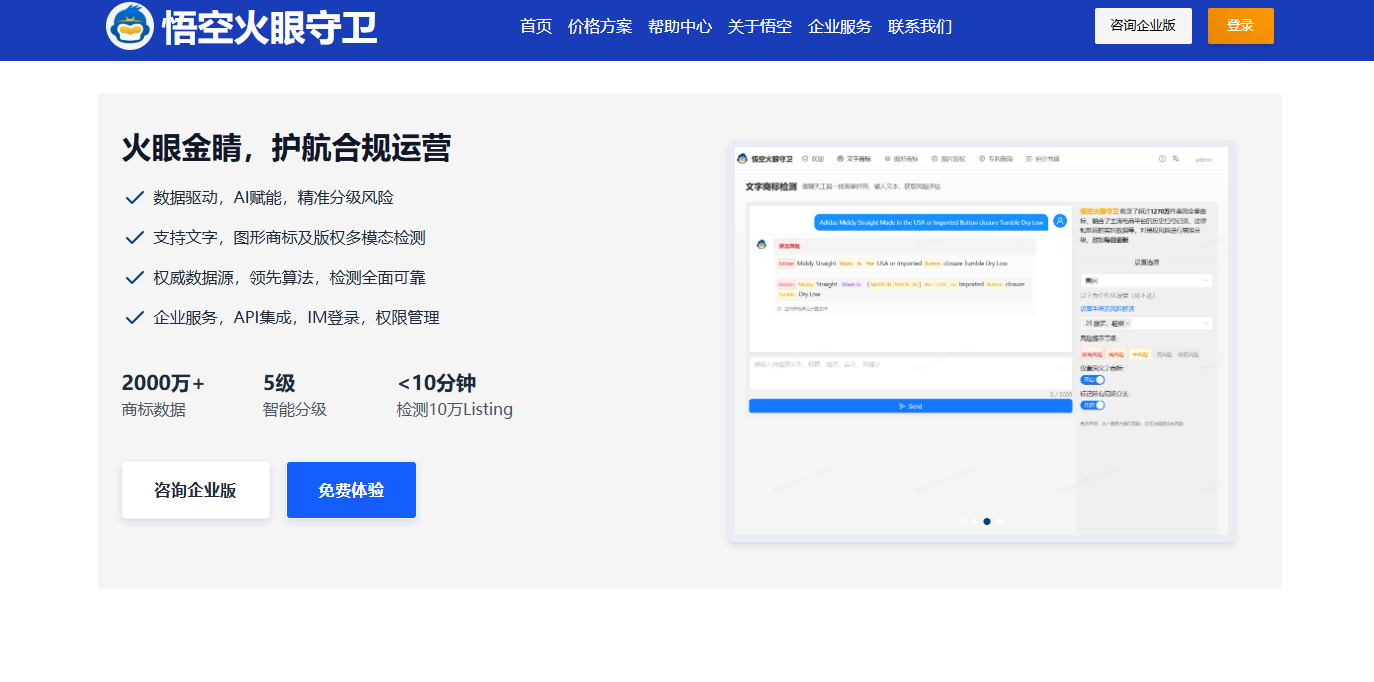Open the 价格方案 menu item
Screen dimensions: 1374x682
(600, 26)
